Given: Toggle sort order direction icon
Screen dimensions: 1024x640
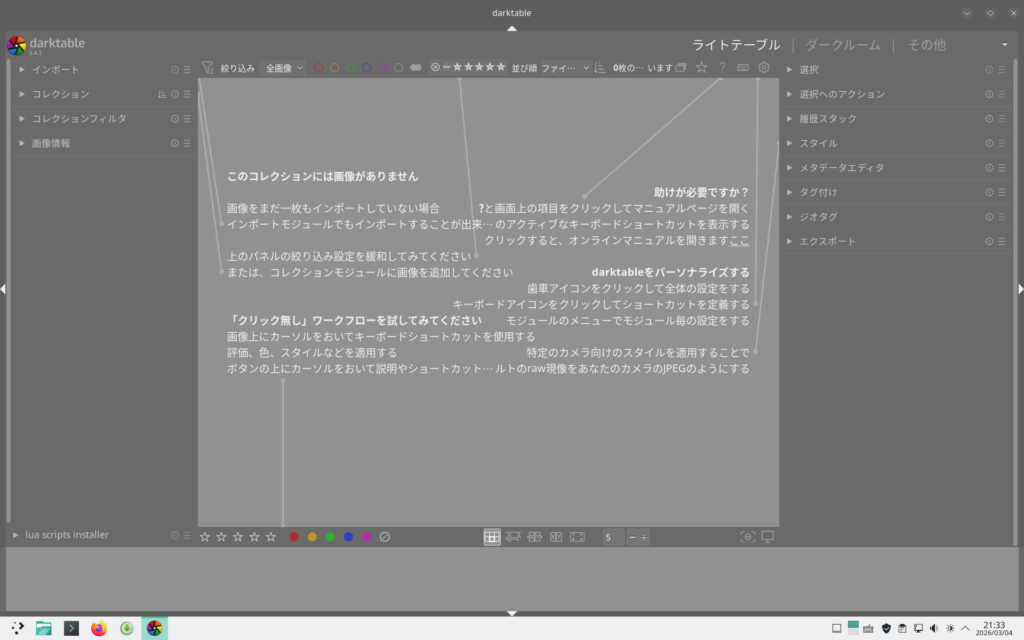Looking at the screenshot, I should tap(600, 68).
